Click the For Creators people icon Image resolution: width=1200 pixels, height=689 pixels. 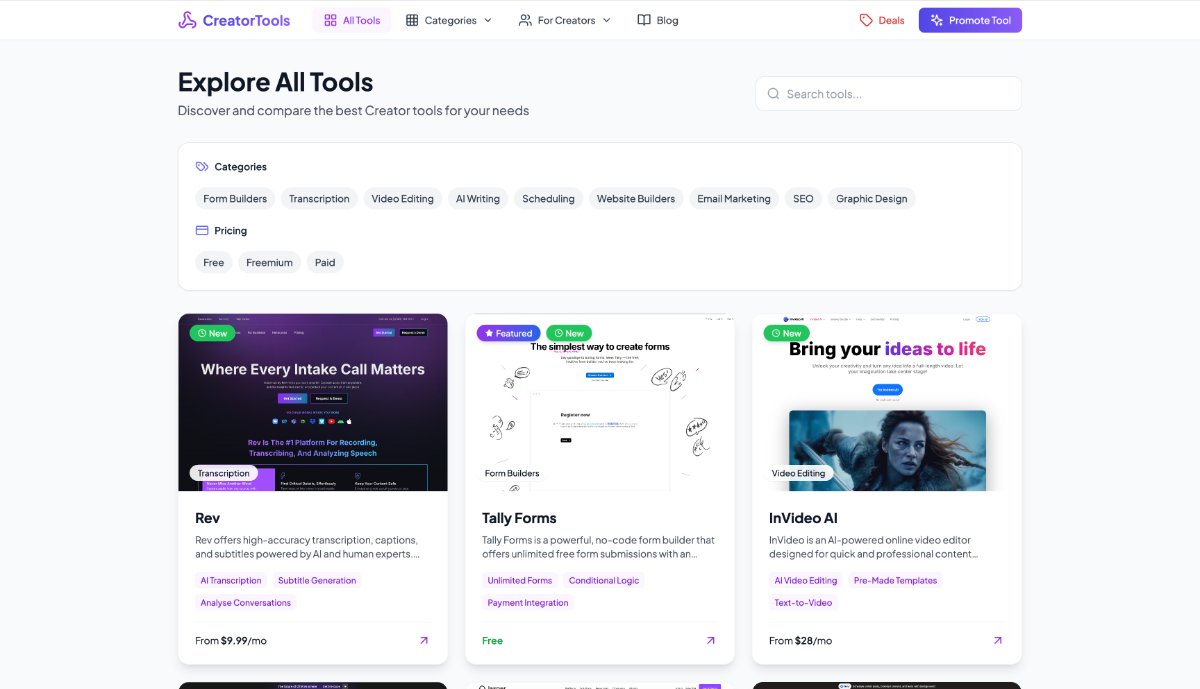[525, 20]
